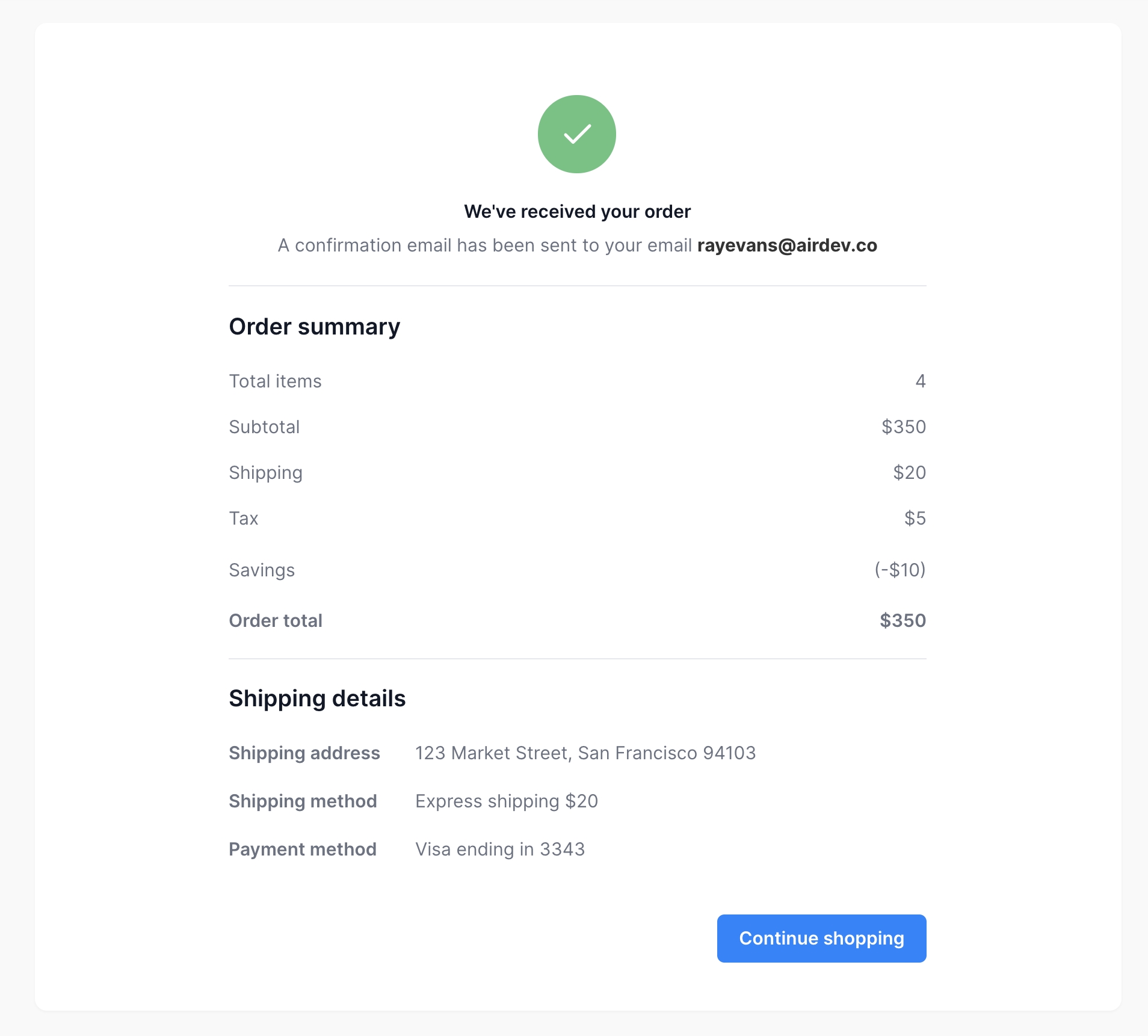Click the Total items label
This screenshot has width=1148, height=1036.
[x=275, y=381]
